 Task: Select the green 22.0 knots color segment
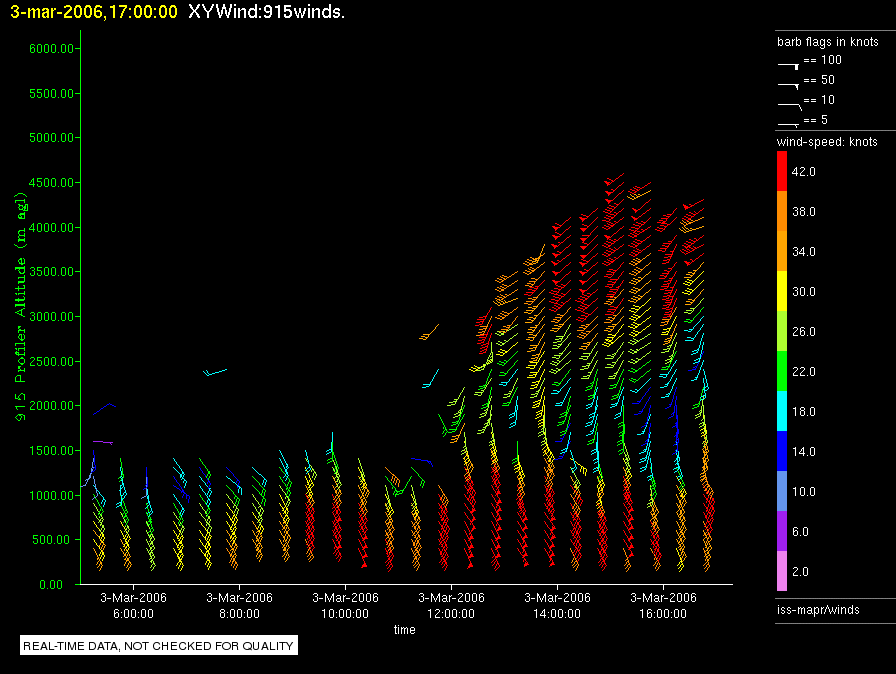pos(783,371)
